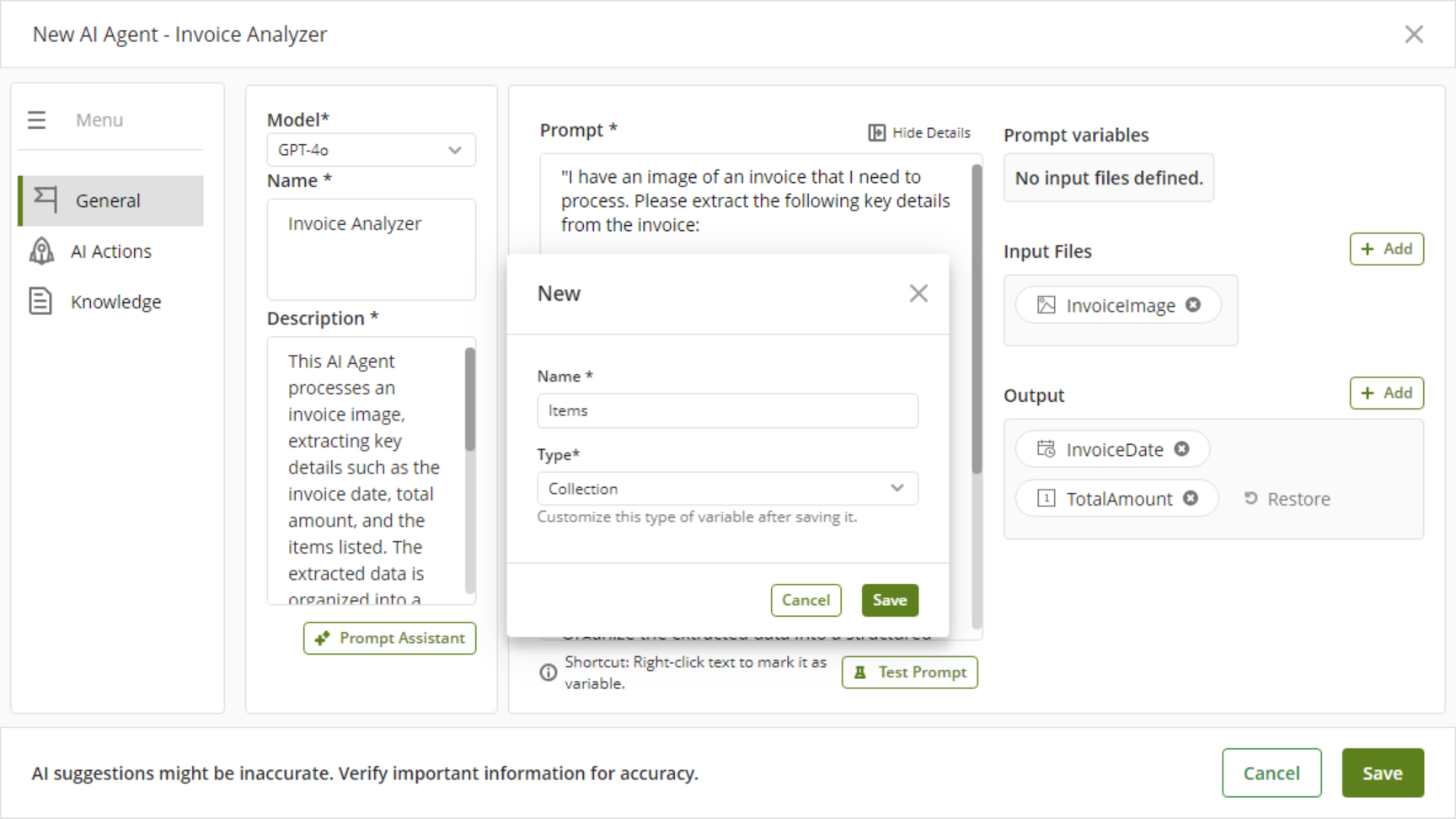Remove the InvoiceImage input file
This screenshot has height=819, width=1456.
(1193, 305)
